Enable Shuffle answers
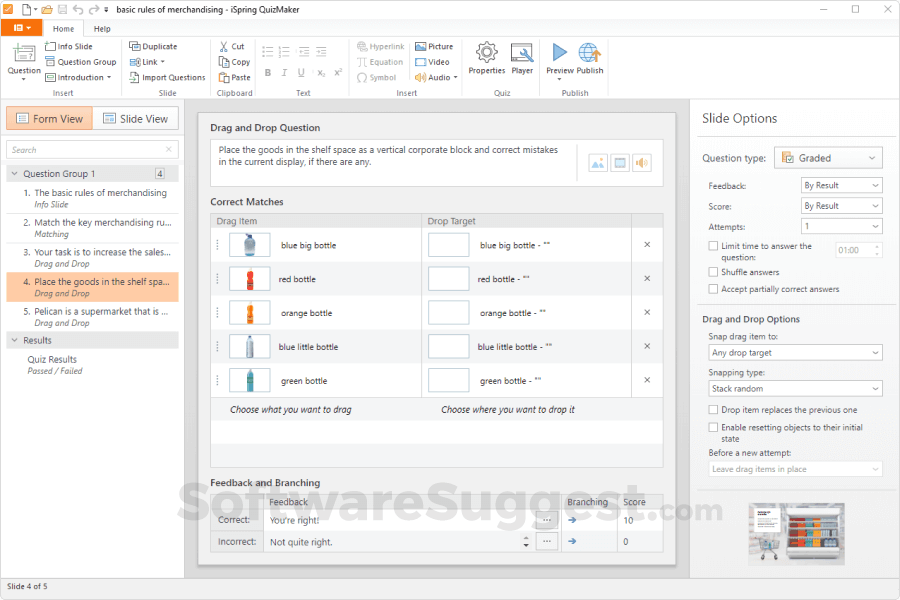Image resolution: width=900 pixels, height=600 pixels. point(713,271)
